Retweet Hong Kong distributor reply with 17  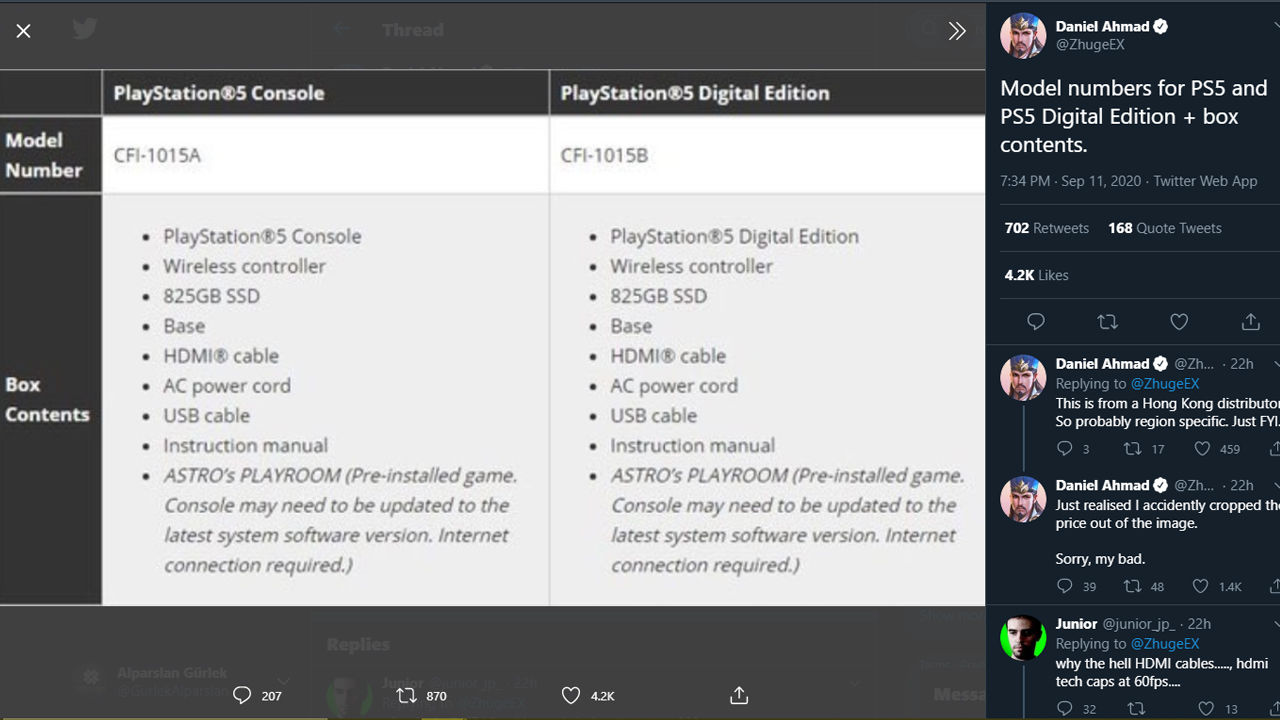[1133, 449]
